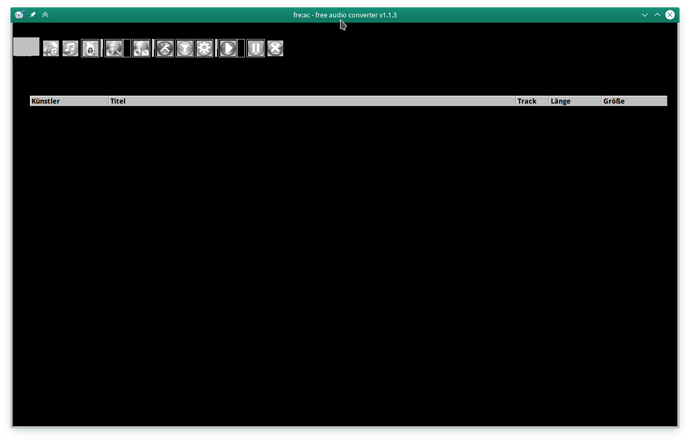Click the Länge column header
The width and height of the screenshot is (690, 441).
click(x=575, y=101)
